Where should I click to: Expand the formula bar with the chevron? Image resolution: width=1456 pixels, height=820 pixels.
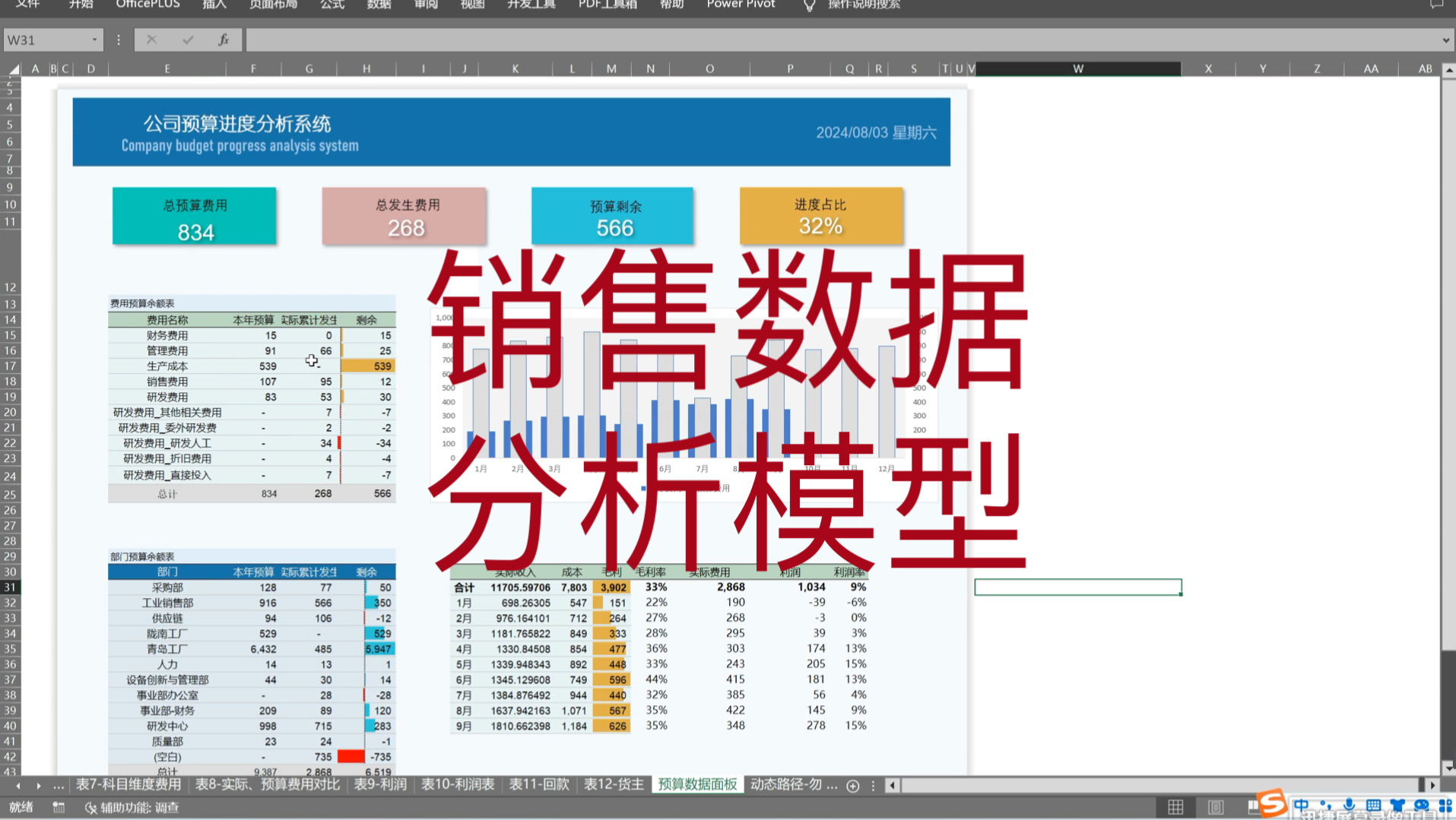[x=1445, y=40]
